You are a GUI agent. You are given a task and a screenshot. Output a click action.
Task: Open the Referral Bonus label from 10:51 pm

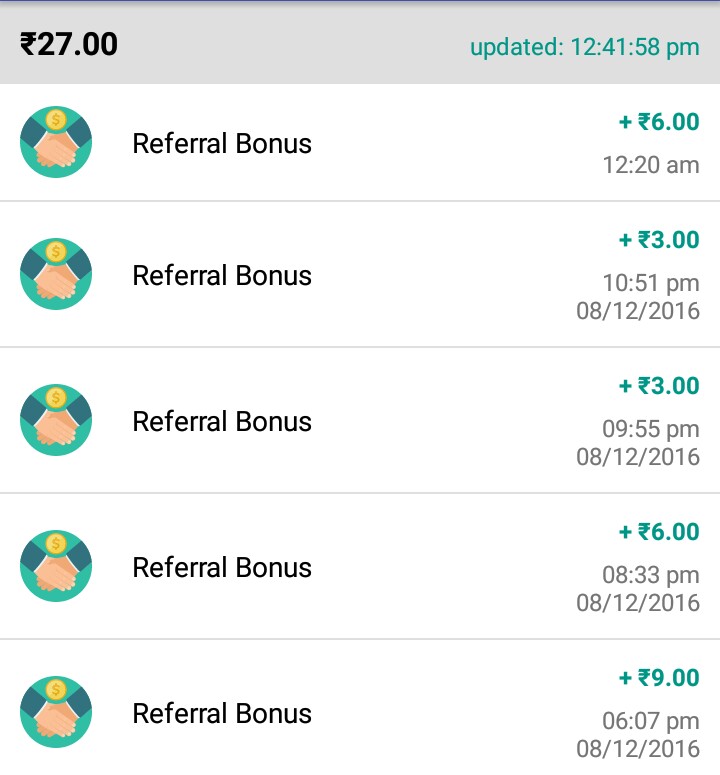tap(222, 275)
